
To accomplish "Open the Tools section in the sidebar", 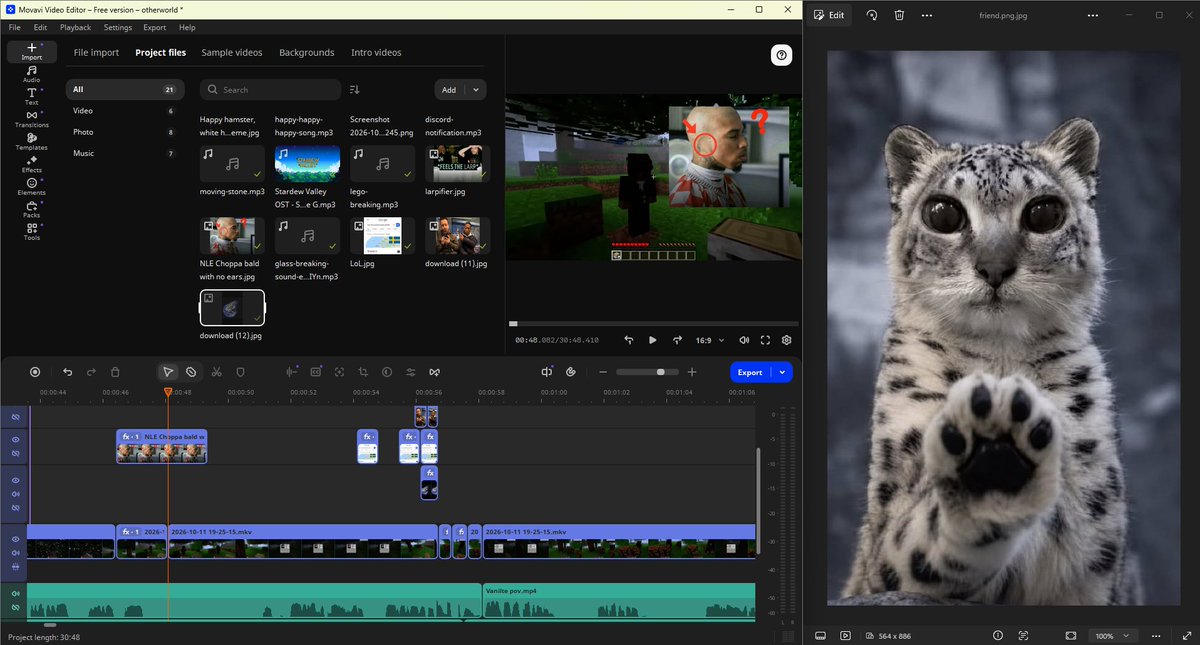I will [x=32, y=231].
